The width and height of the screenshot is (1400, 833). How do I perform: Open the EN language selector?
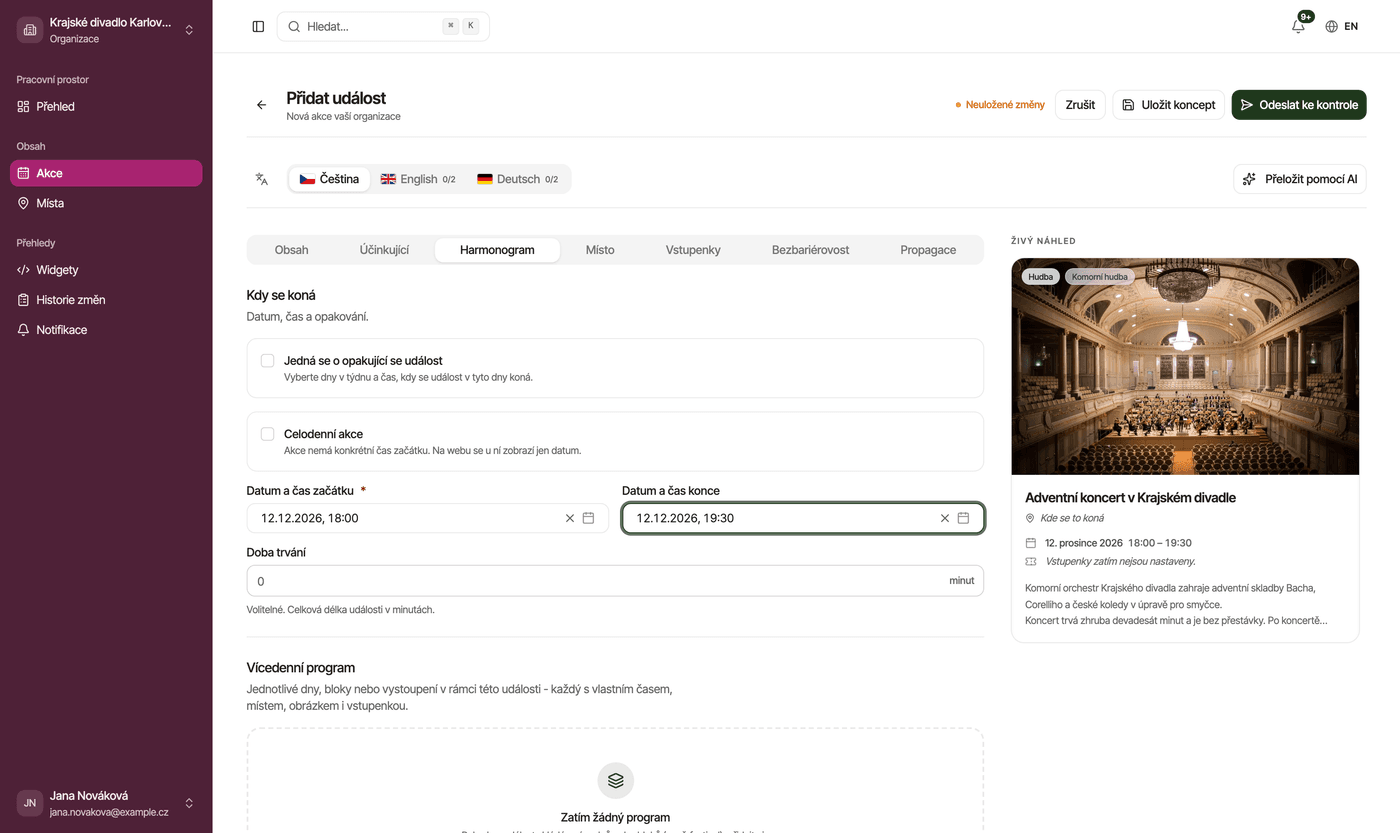coord(1342,27)
